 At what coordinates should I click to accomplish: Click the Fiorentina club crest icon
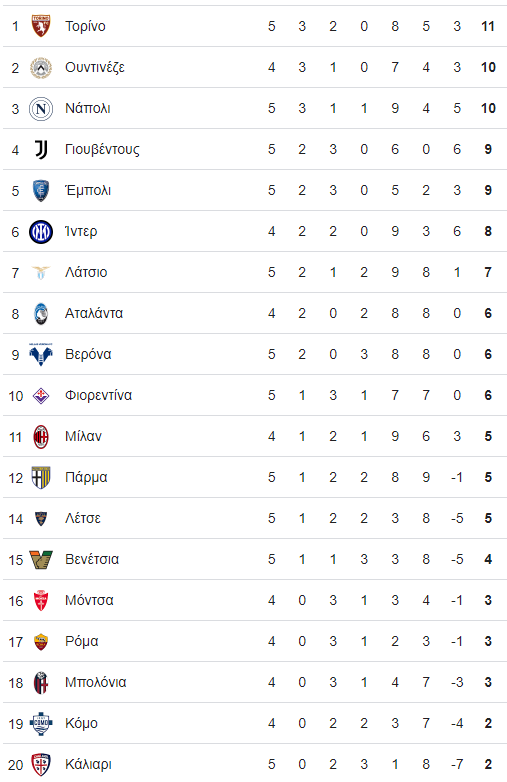click(x=41, y=395)
